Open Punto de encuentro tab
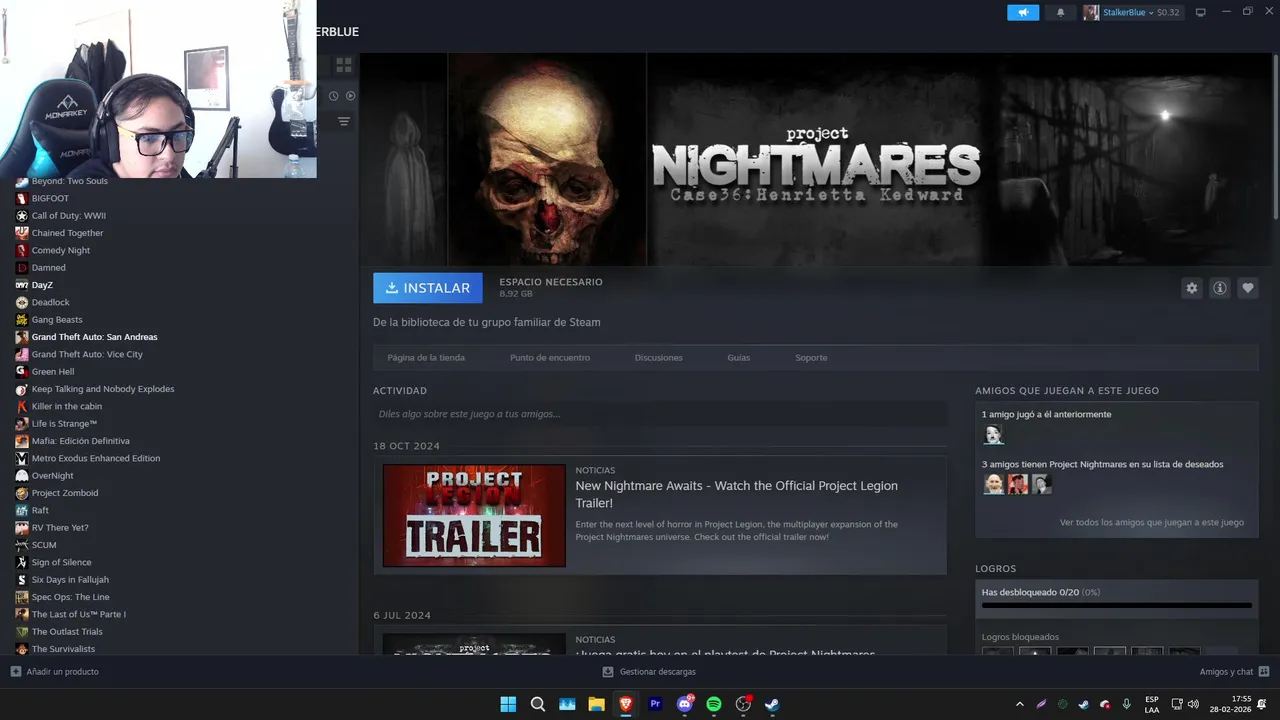The image size is (1280, 720). 550,357
